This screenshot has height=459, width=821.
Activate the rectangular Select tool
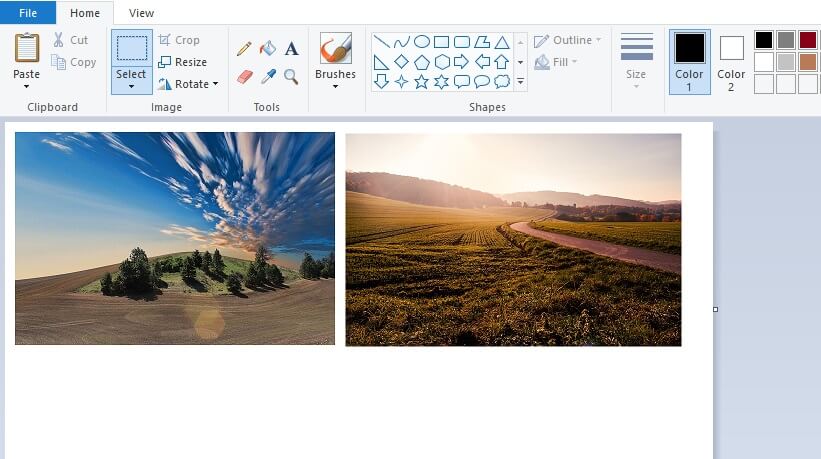(131, 48)
